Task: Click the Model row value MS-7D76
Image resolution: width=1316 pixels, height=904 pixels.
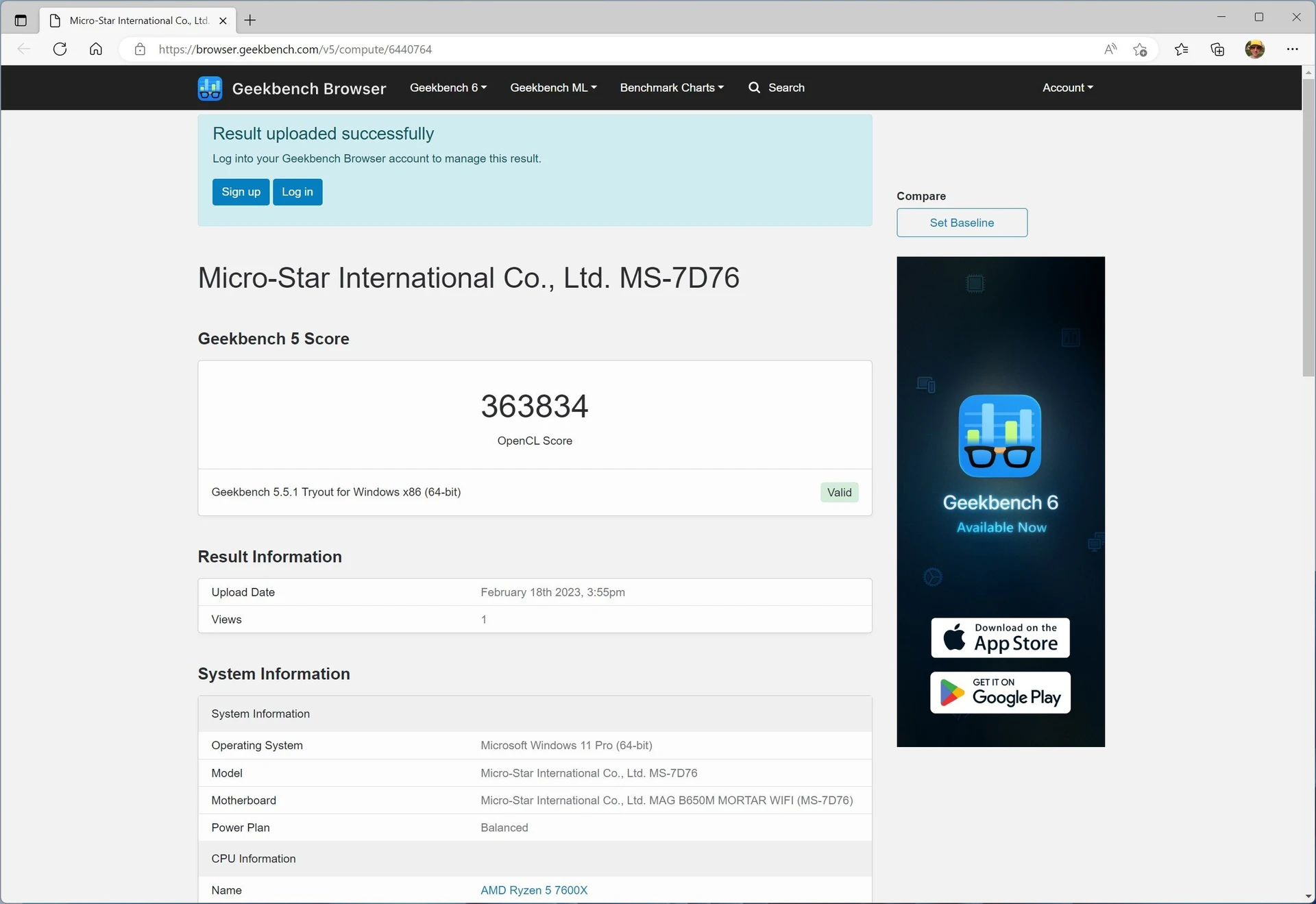Action: (589, 773)
